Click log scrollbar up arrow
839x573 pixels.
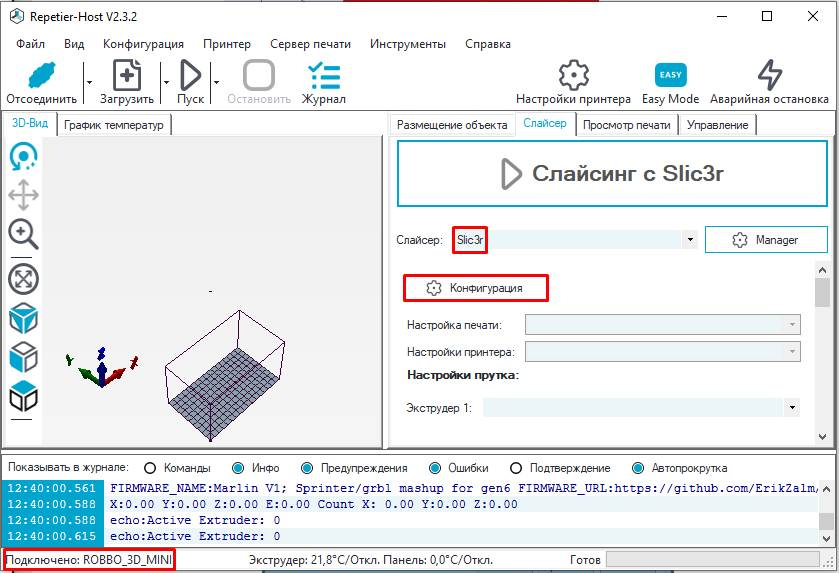(827, 488)
